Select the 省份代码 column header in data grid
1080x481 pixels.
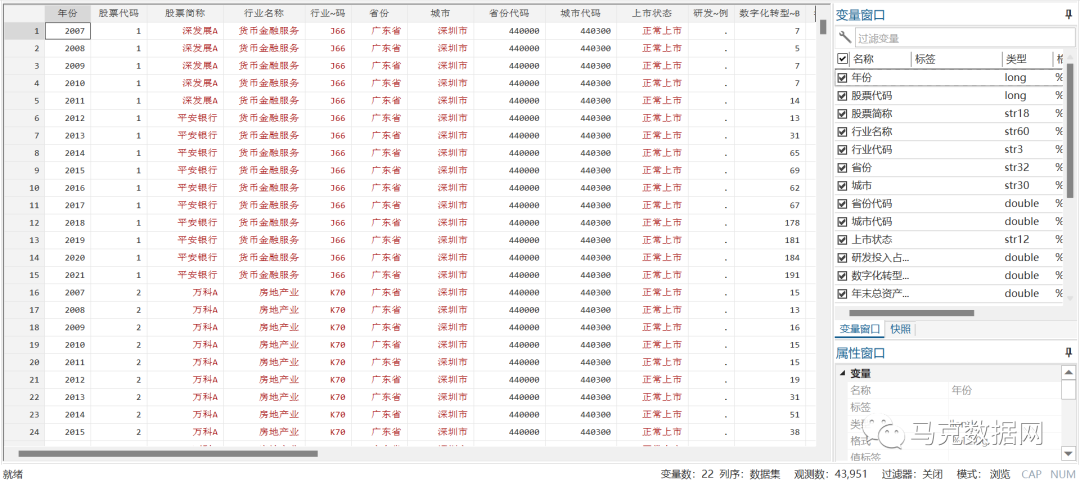click(509, 13)
